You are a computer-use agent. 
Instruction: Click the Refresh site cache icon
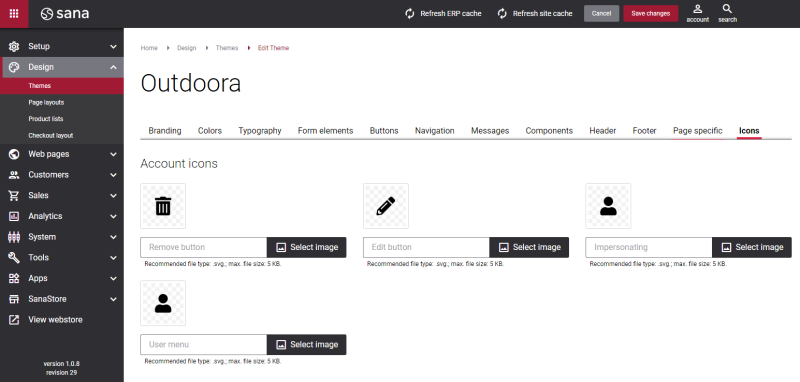(x=502, y=14)
